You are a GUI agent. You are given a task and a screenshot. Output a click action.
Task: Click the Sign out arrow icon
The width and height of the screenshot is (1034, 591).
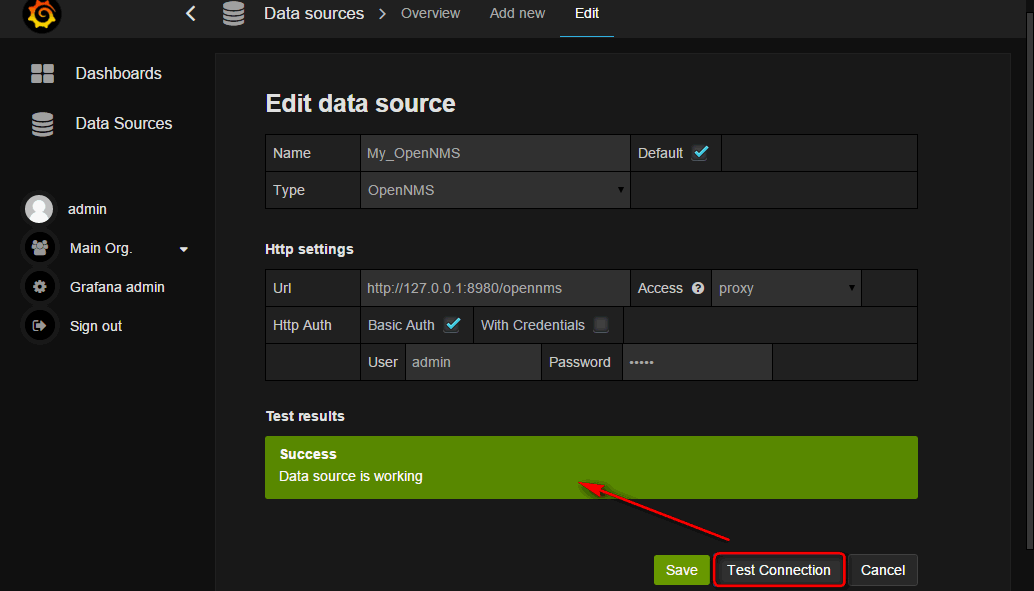40,326
